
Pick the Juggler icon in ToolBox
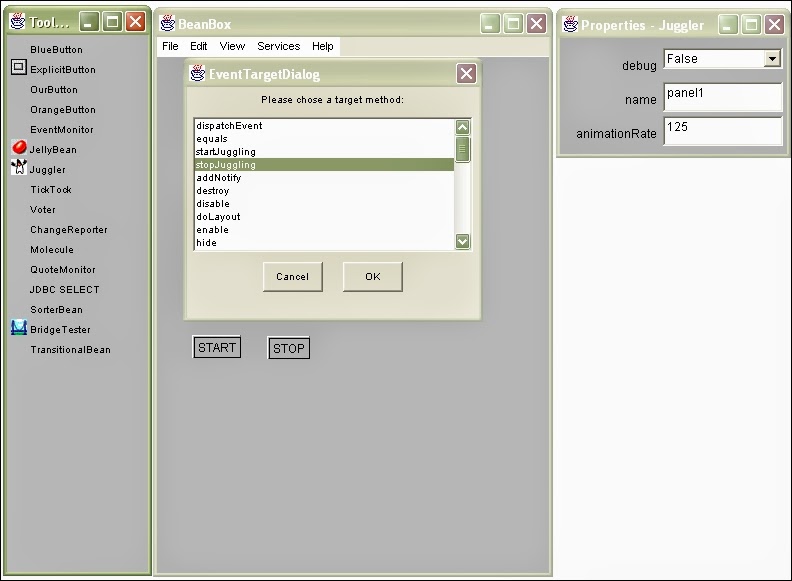[19, 167]
